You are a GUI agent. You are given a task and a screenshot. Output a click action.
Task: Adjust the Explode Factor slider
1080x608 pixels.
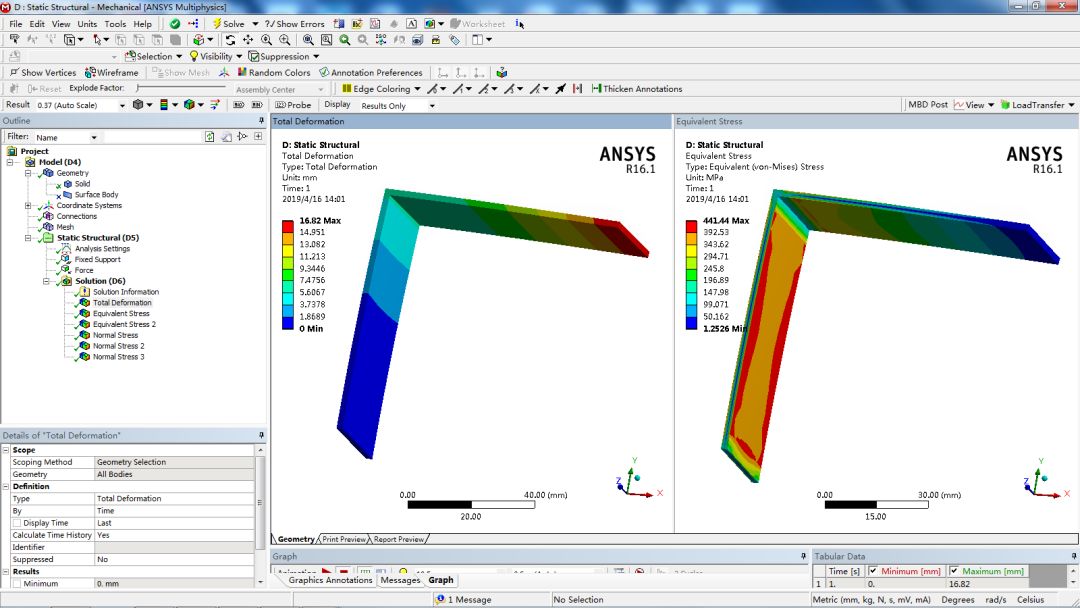(x=181, y=88)
